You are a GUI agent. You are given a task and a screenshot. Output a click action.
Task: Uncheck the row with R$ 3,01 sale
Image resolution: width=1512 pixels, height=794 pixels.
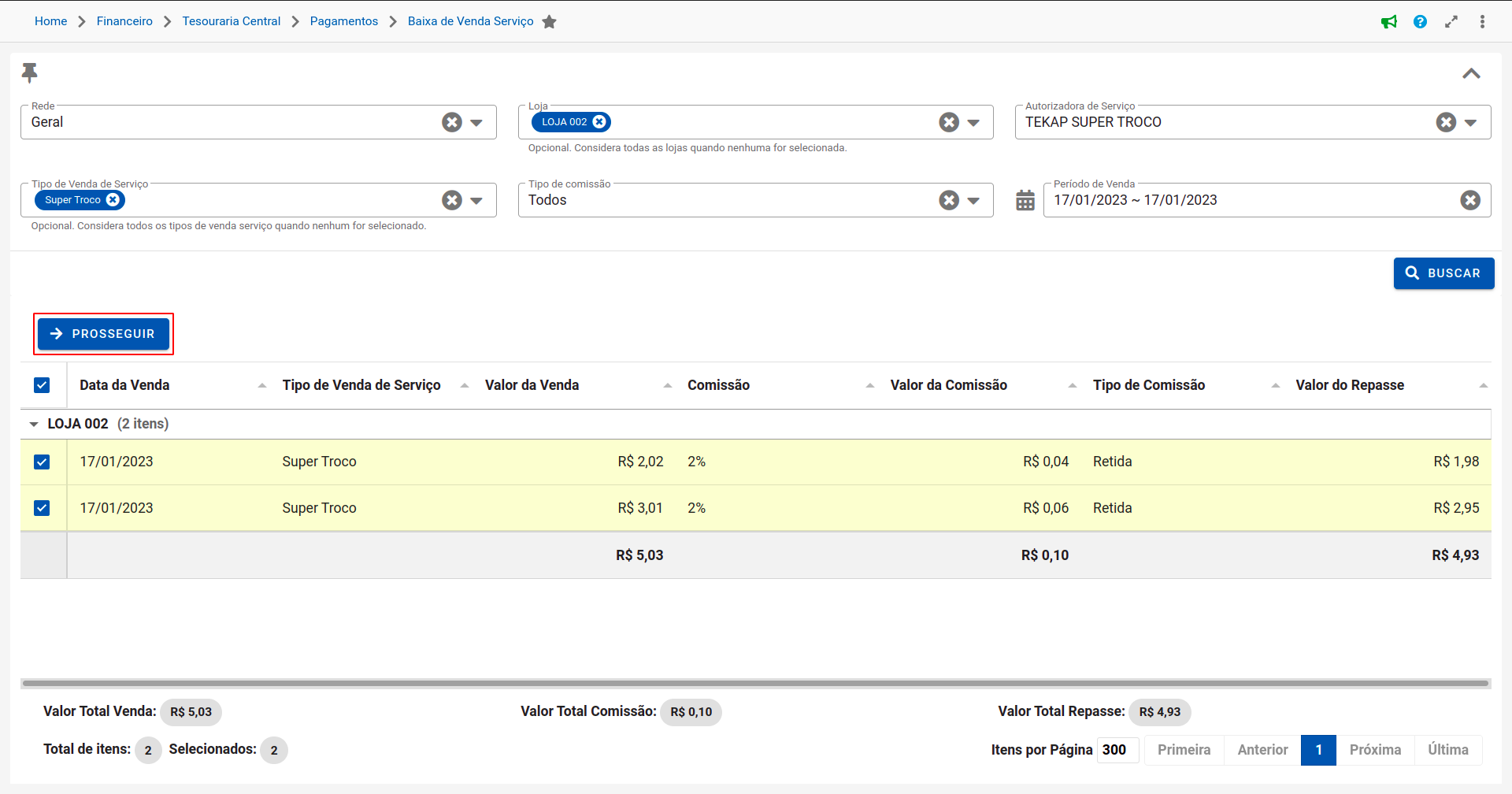43,508
